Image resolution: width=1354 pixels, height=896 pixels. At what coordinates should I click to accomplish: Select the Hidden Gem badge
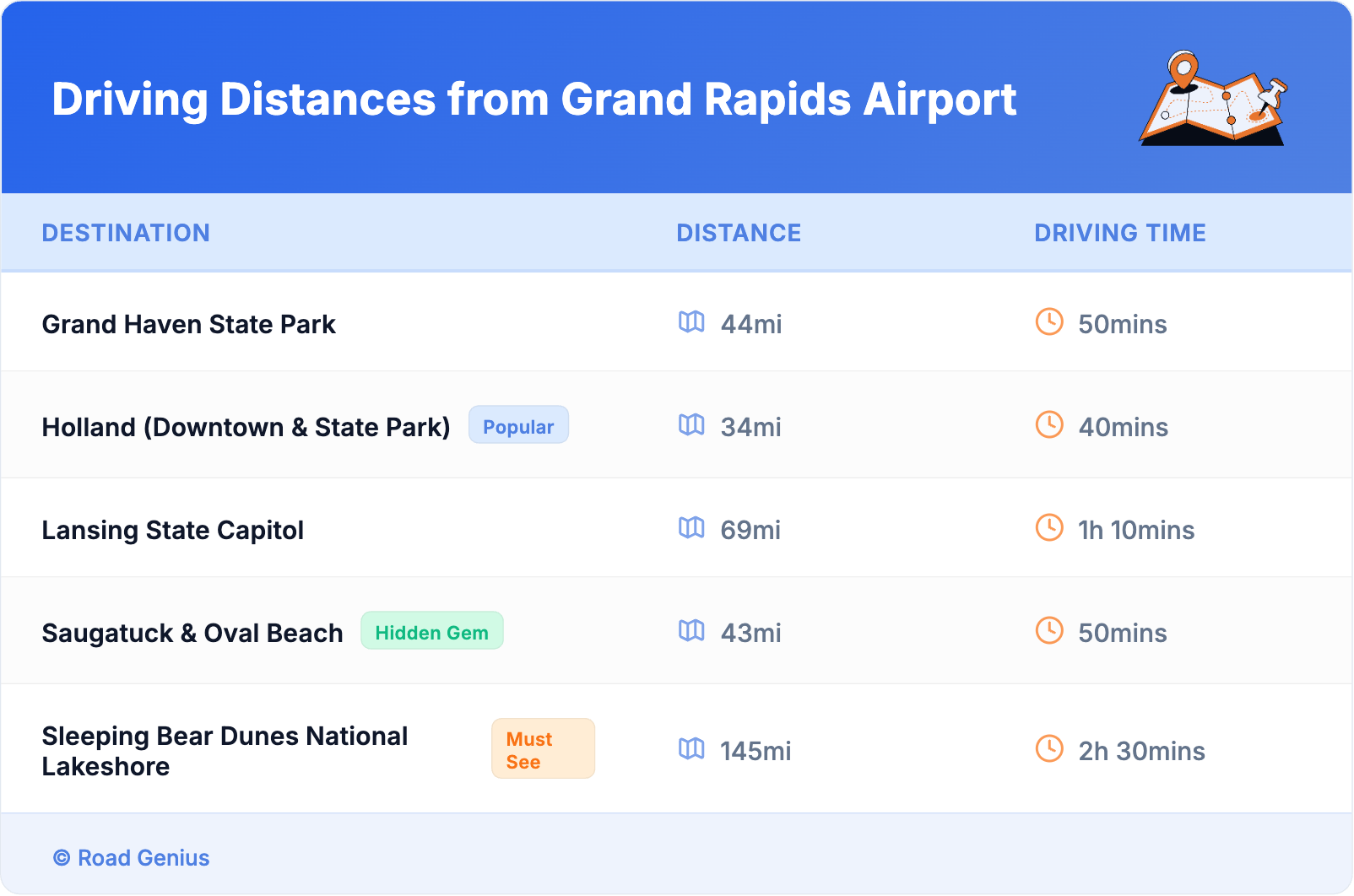pyautogui.click(x=431, y=632)
